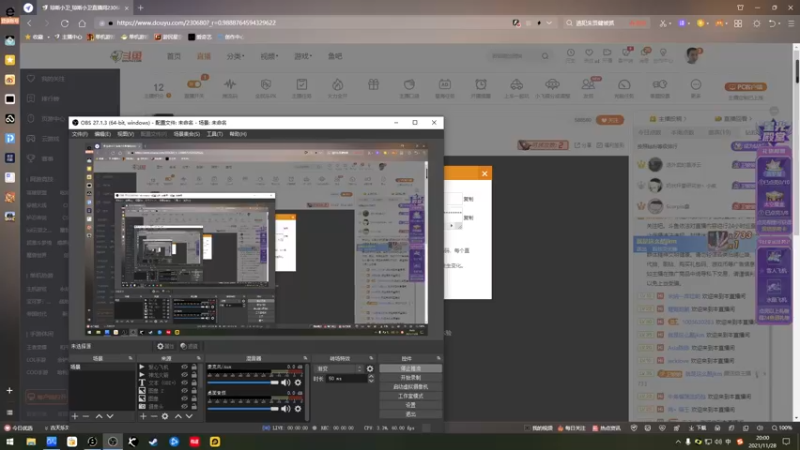Open File Explorer from the taskbar
This screenshot has height=450, width=800.
[x=31, y=442]
